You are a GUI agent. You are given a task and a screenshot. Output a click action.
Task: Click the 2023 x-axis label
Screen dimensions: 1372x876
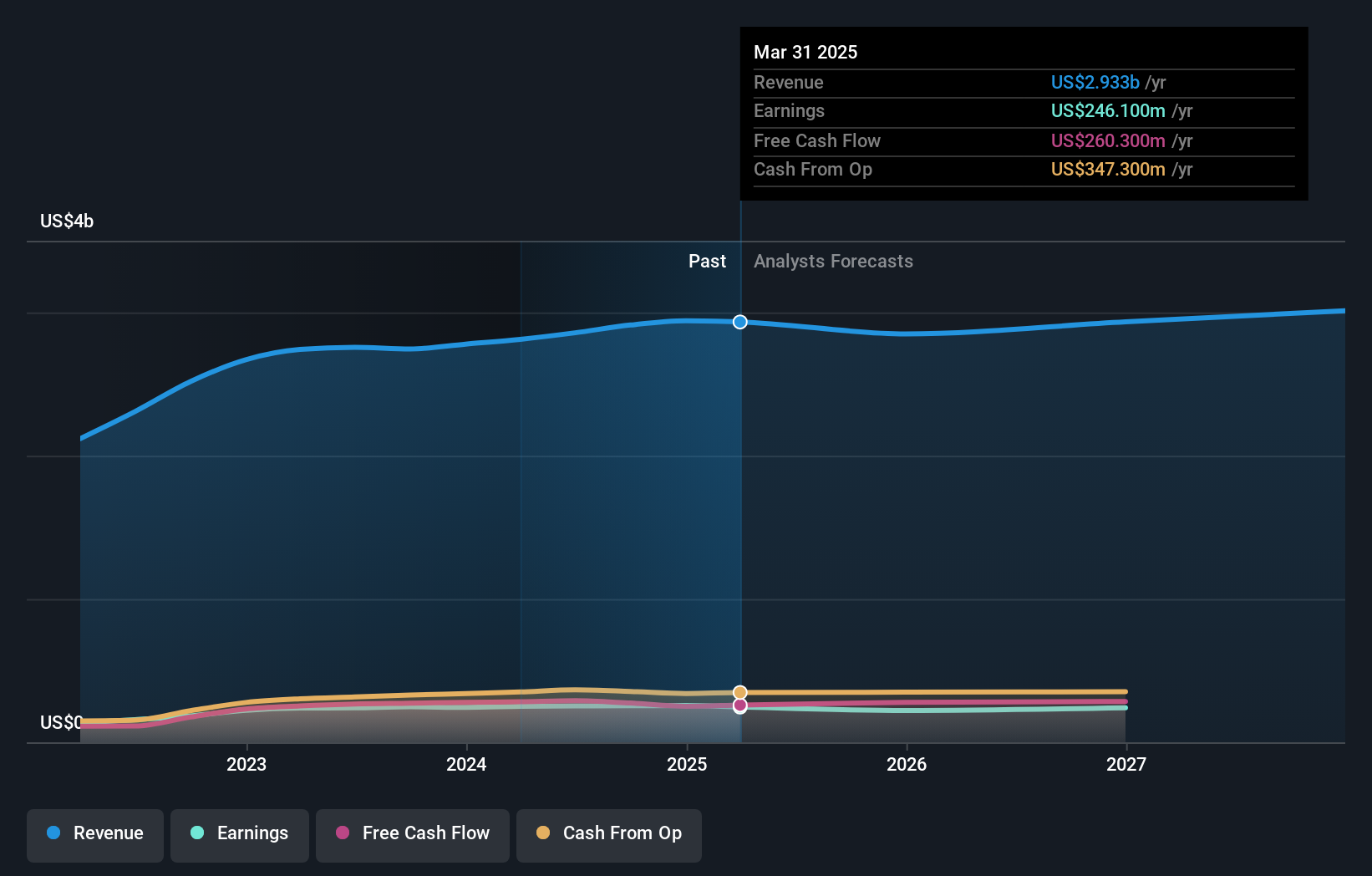coord(246,764)
